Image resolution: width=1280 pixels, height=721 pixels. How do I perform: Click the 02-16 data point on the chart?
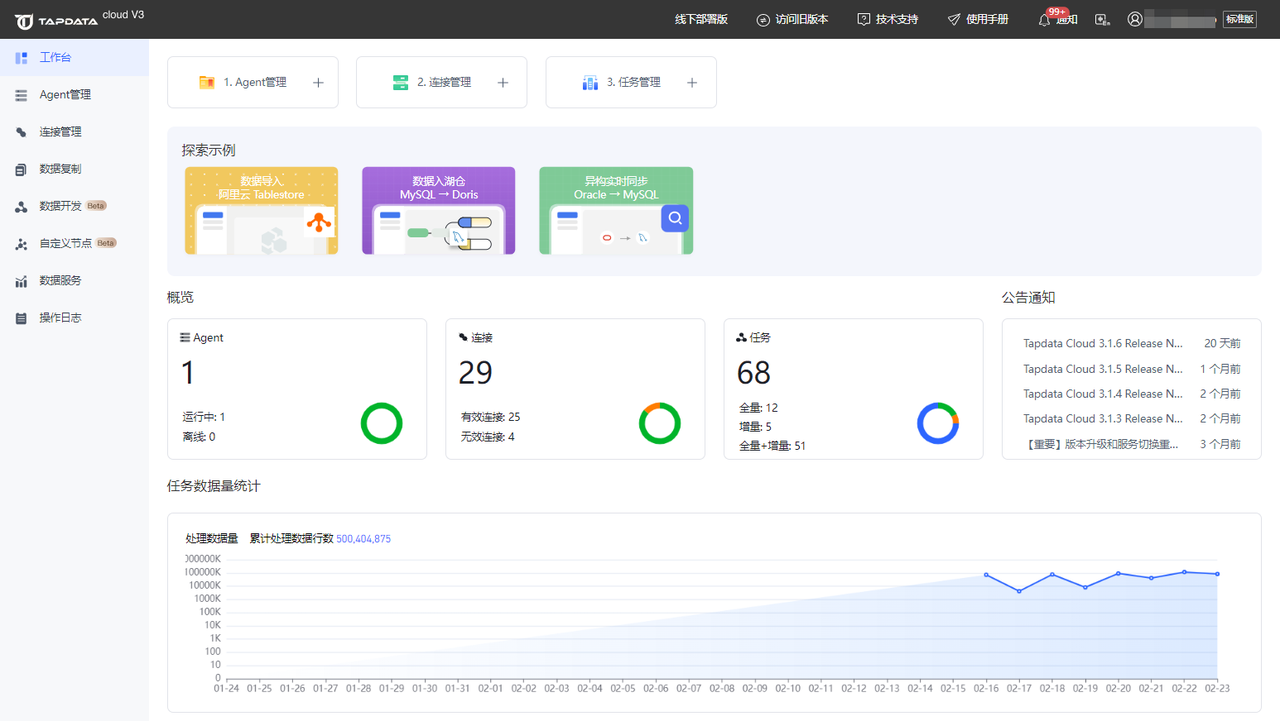[986, 575]
